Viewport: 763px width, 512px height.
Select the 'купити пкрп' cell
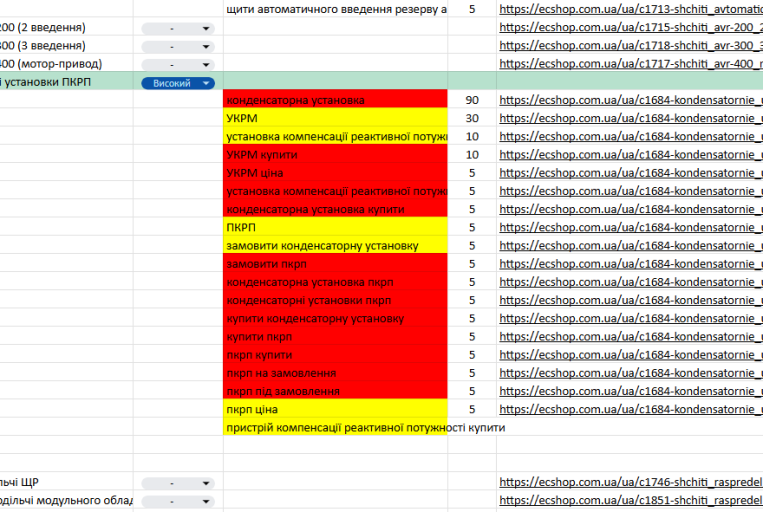pos(335,336)
